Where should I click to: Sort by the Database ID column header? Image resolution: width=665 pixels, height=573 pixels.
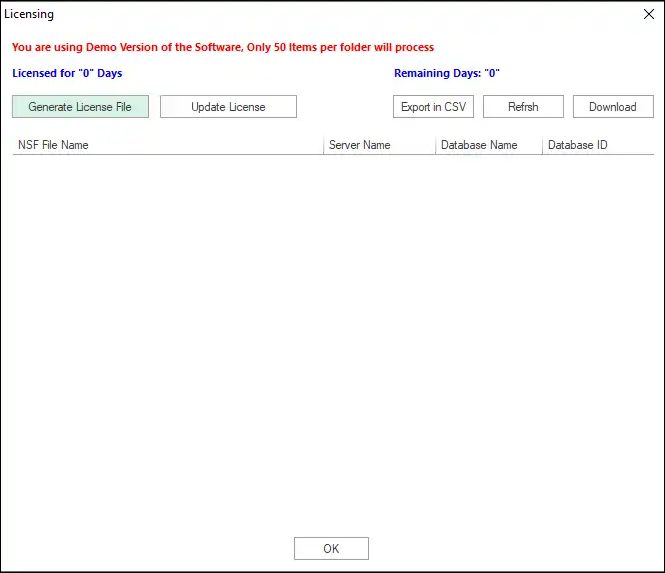[598, 145]
